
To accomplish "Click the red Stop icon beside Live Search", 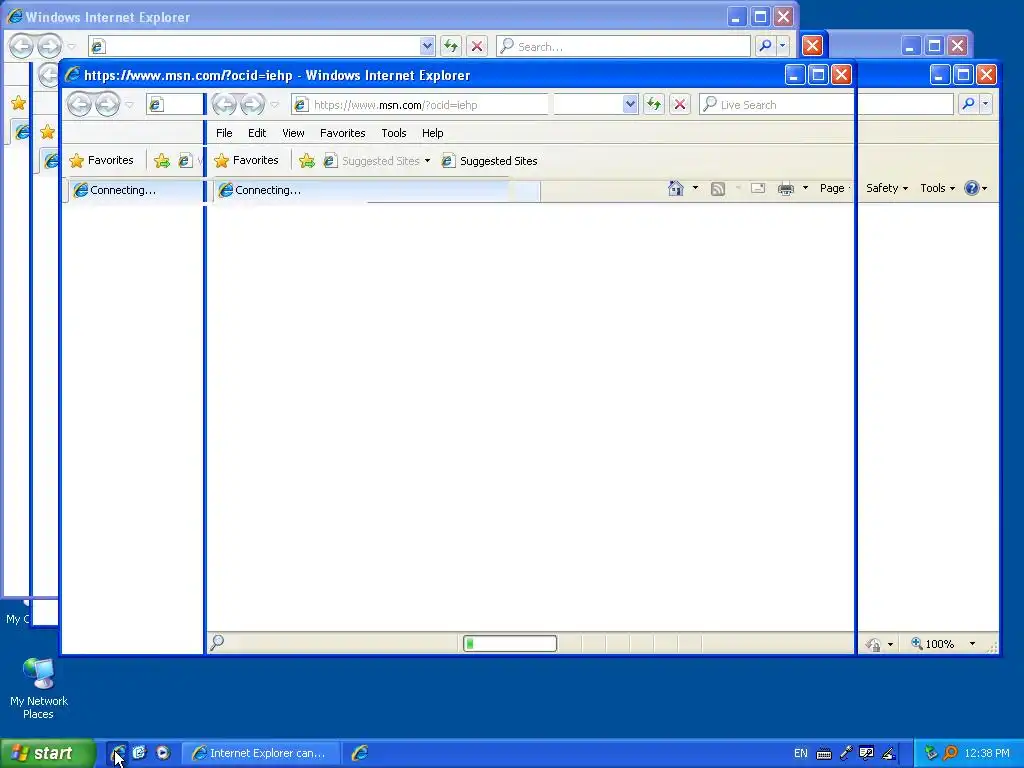I will pos(680,104).
